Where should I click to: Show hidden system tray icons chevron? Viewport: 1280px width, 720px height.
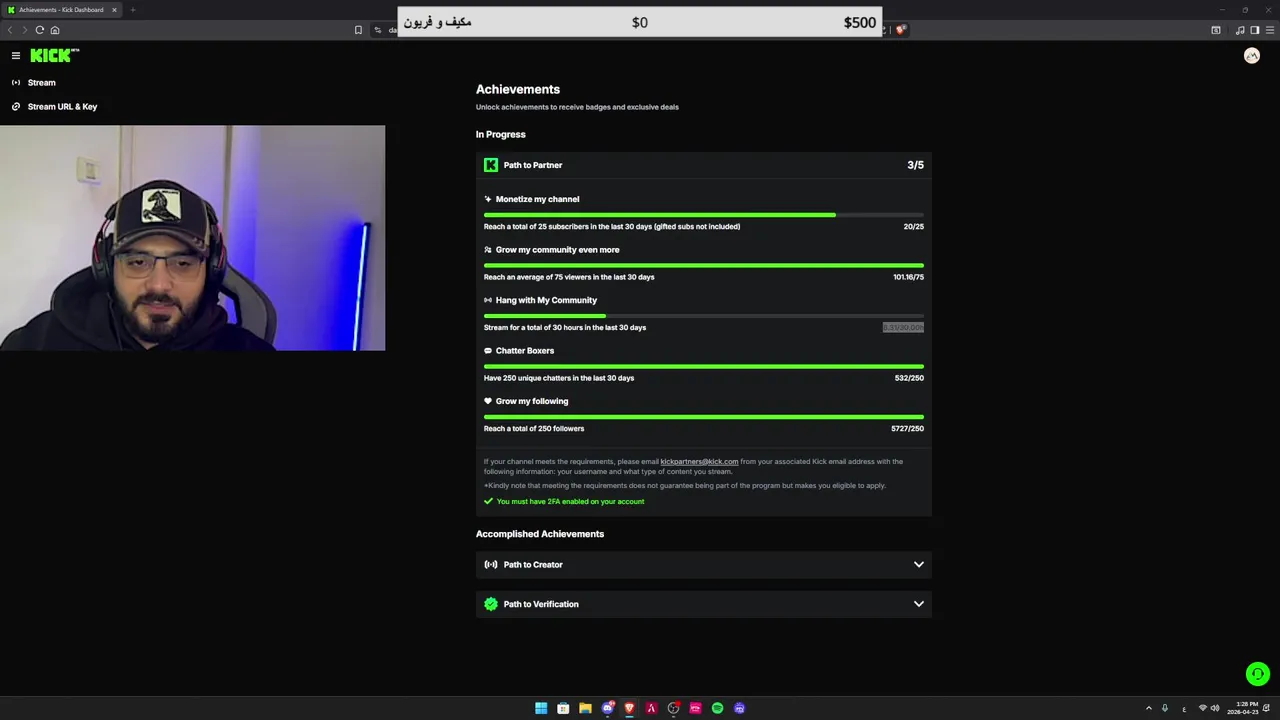pyautogui.click(x=1149, y=708)
